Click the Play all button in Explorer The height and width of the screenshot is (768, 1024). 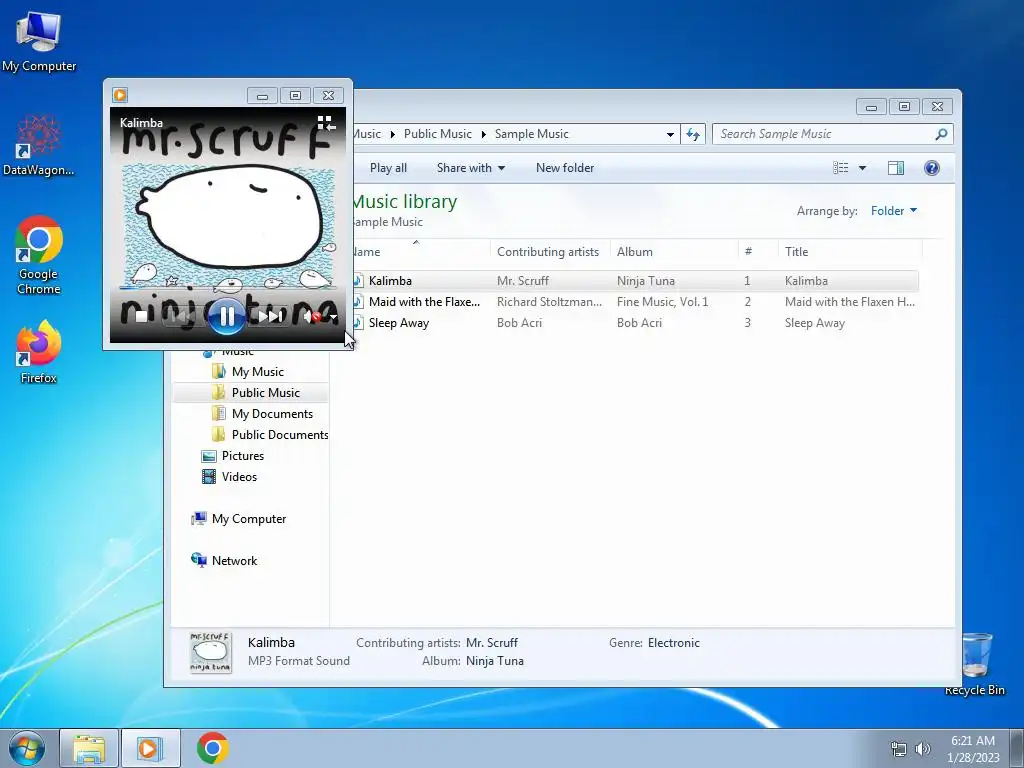pos(388,168)
